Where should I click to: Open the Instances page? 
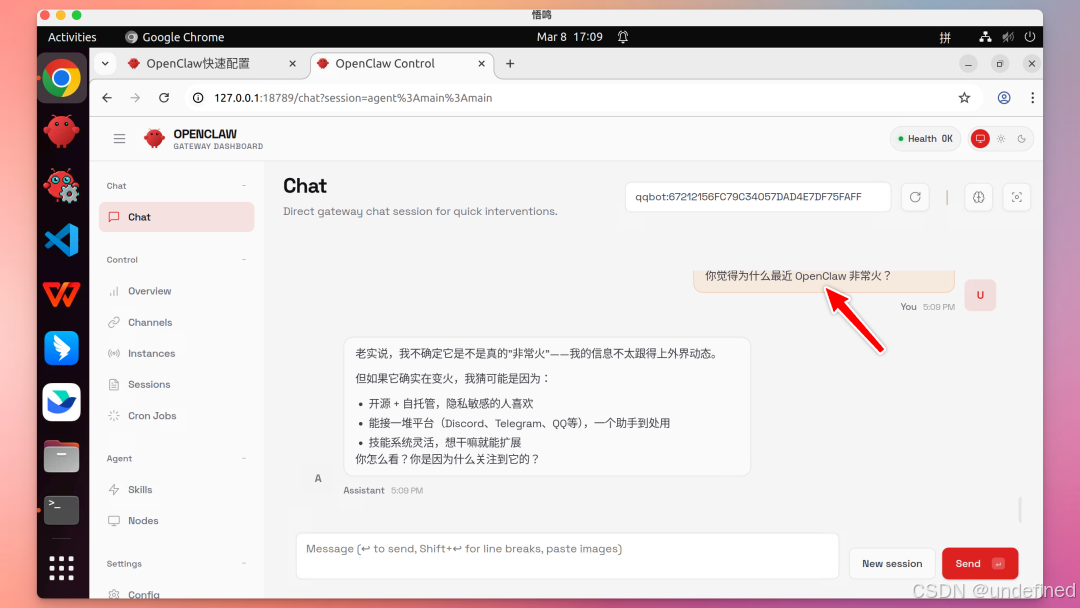(176, 353)
